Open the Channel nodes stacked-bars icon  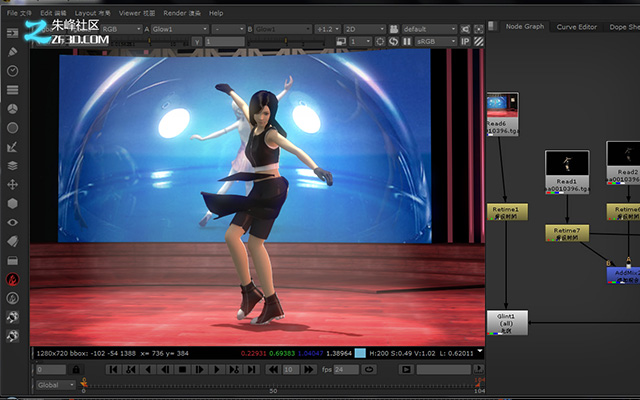point(13,90)
